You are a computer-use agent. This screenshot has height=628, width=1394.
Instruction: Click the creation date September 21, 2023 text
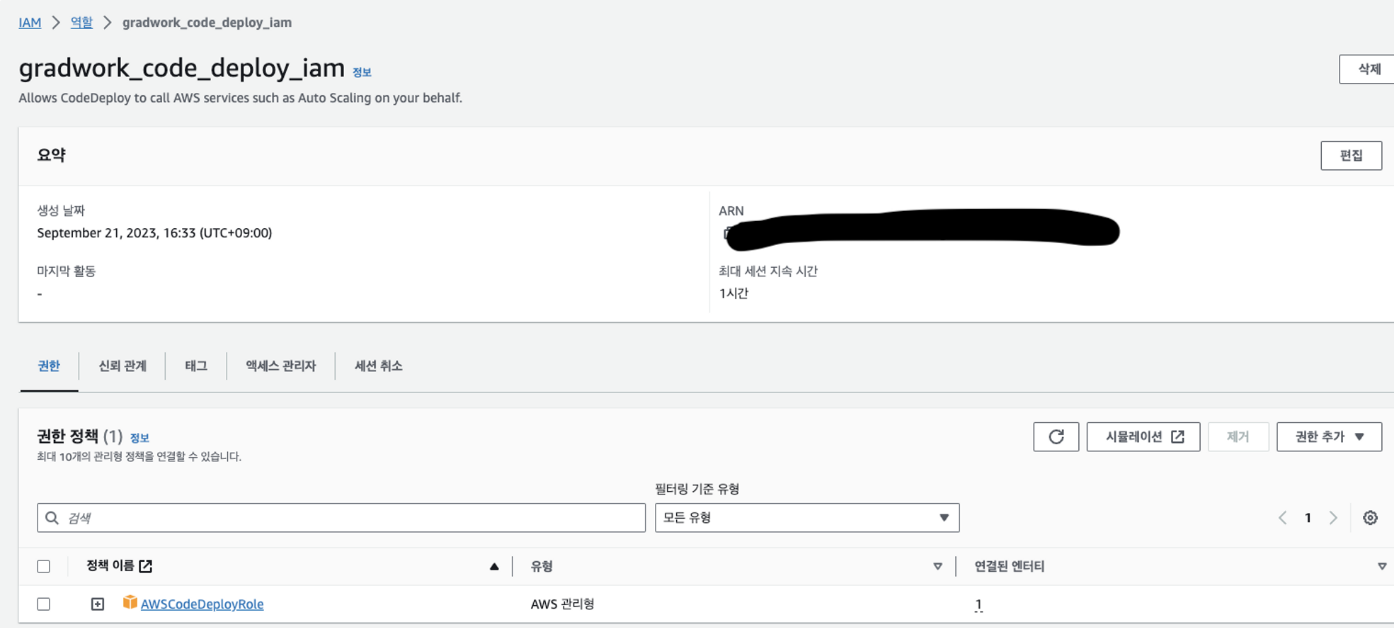click(154, 233)
